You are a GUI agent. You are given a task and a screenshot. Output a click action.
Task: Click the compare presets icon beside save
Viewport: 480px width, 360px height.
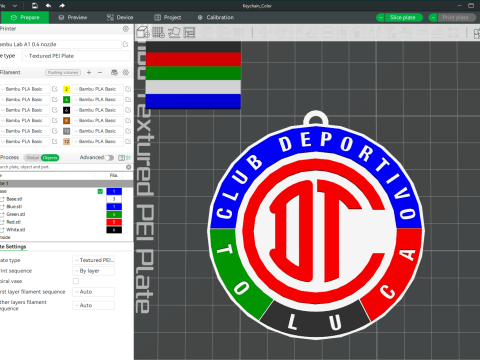(129, 158)
